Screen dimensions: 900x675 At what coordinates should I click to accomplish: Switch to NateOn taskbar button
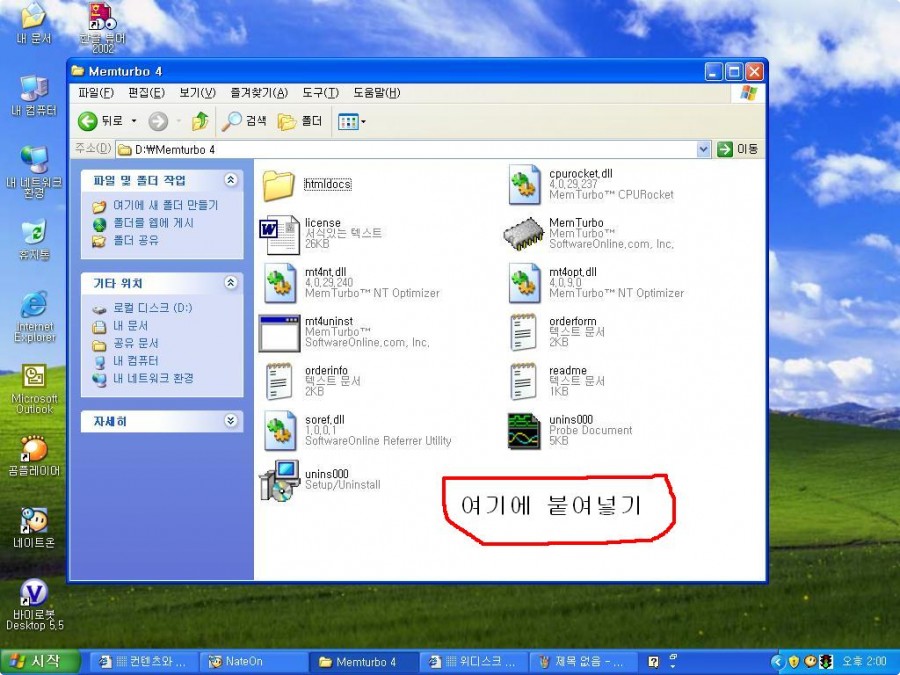252,662
